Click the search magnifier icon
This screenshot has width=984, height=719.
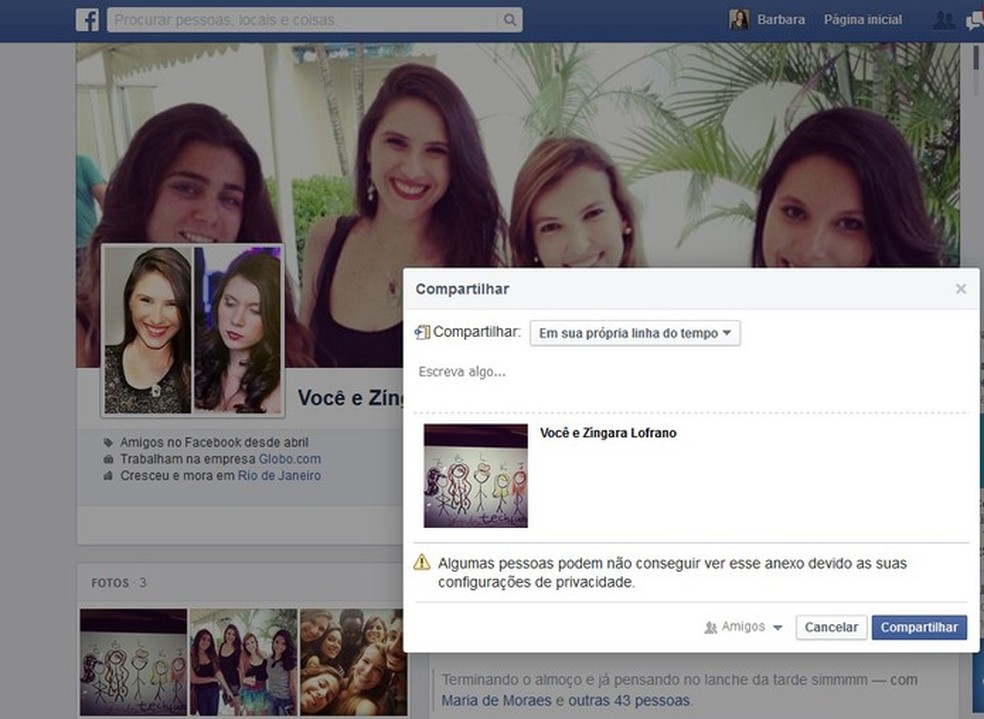510,19
